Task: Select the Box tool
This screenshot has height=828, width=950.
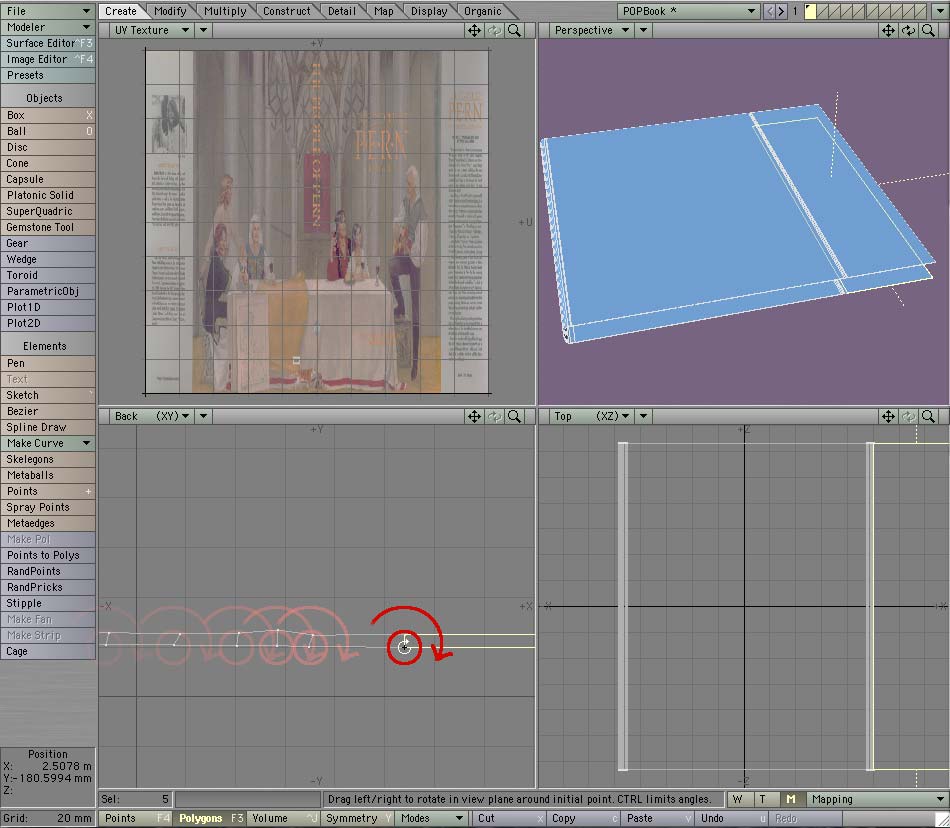Action: (x=48, y=115)
